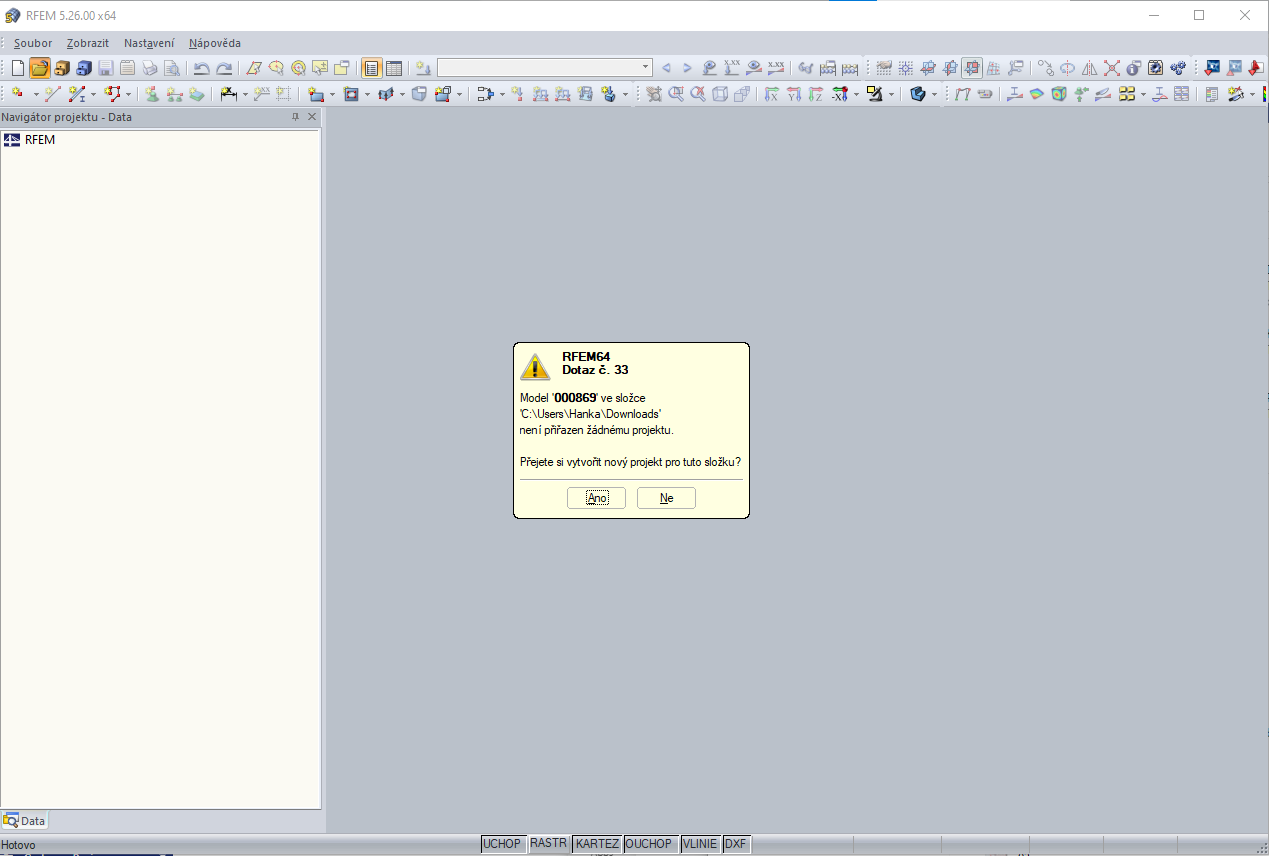Expand the Dimension tool dropdown arrow
Image resolution: width=1269 pixels, height=856 pixels.
pyautogui.click(x=245, y=94)
